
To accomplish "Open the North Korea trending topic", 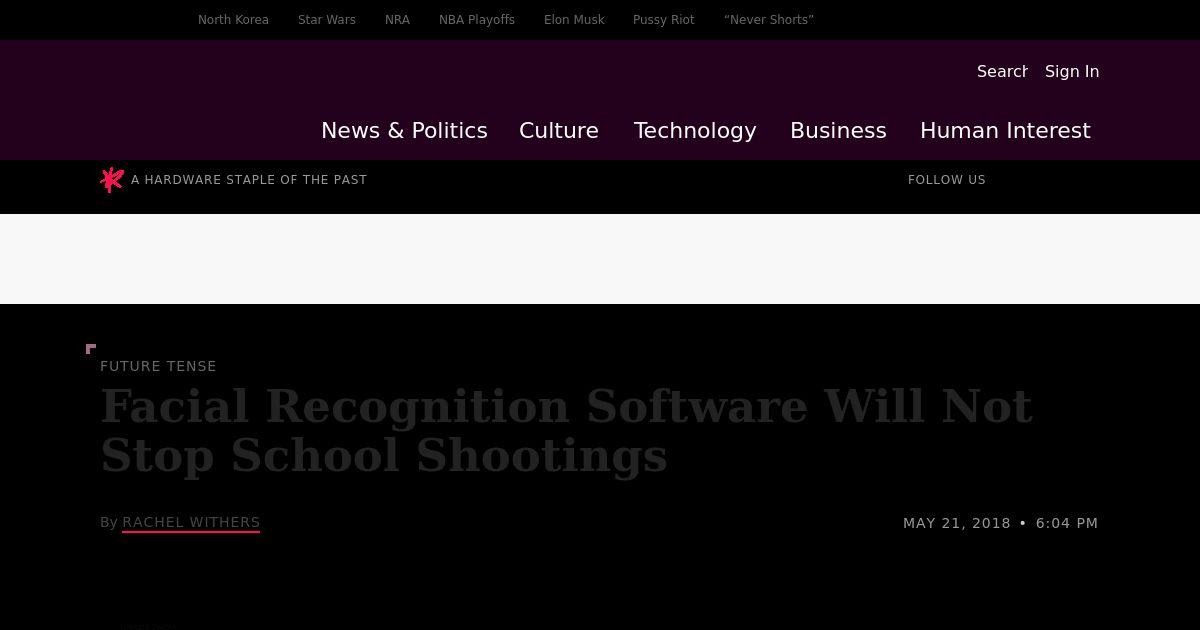I will click(233, 20).
